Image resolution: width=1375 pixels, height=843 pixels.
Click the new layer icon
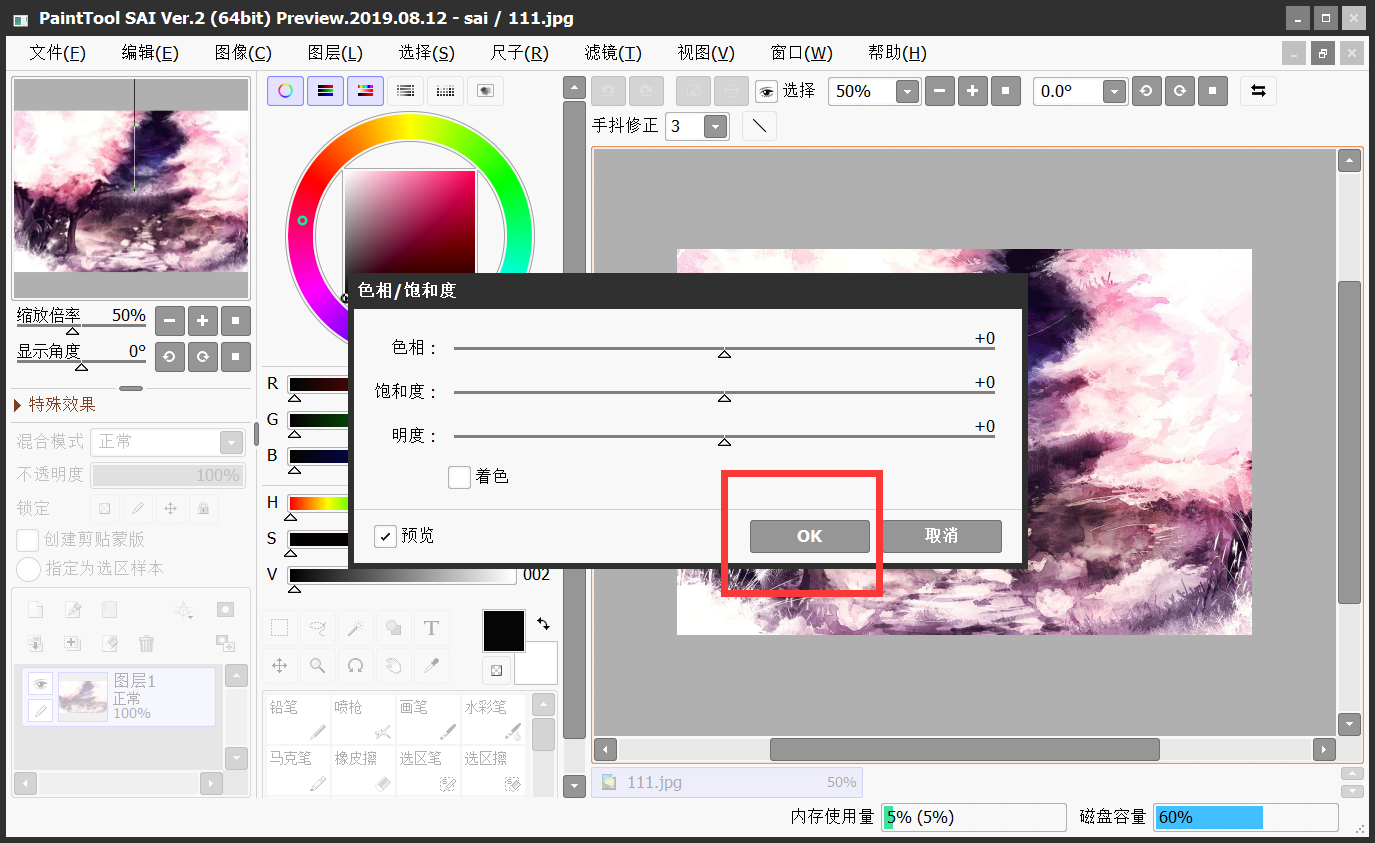coord(35,610)
